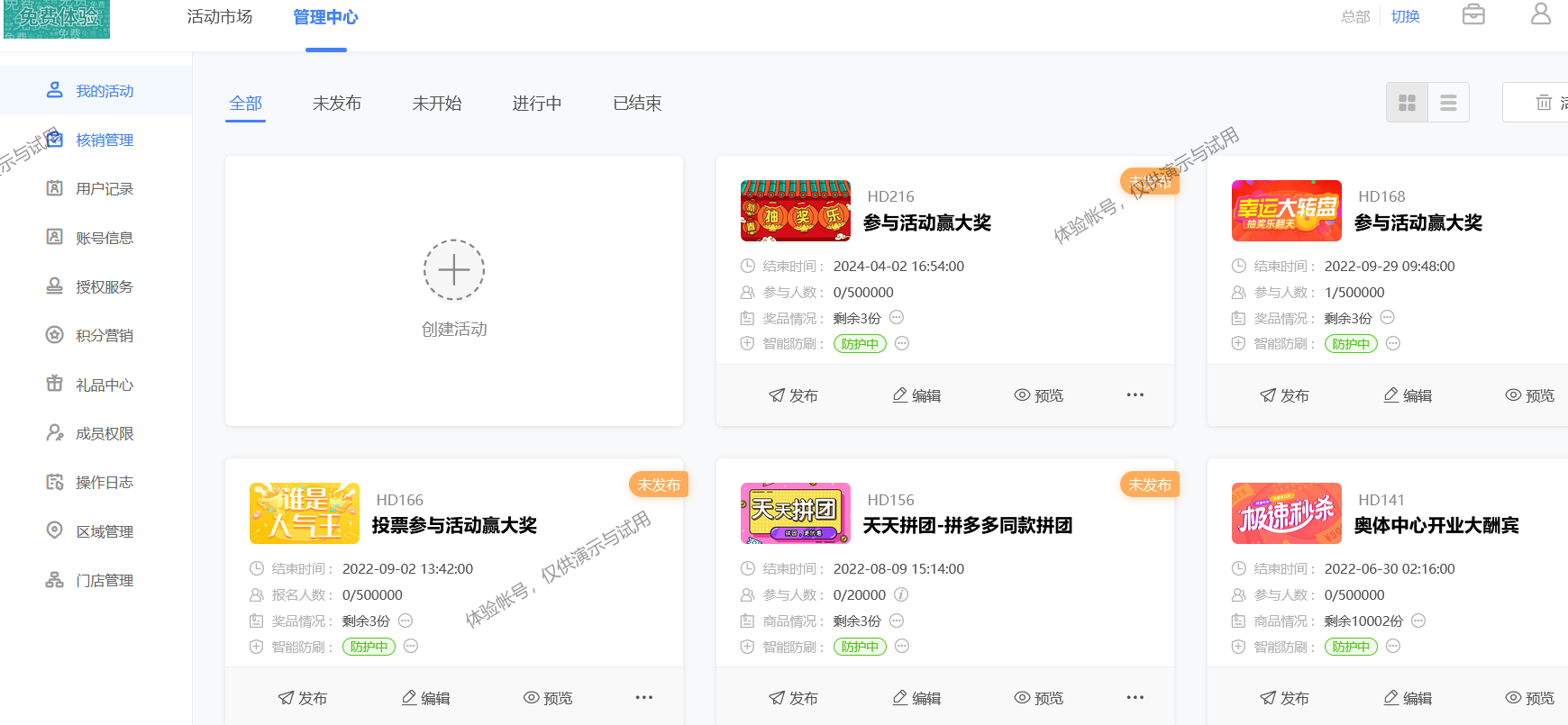Screen dimensions: 1568x725
Task: Open the user profile icon
Action: pos(1541,14)
